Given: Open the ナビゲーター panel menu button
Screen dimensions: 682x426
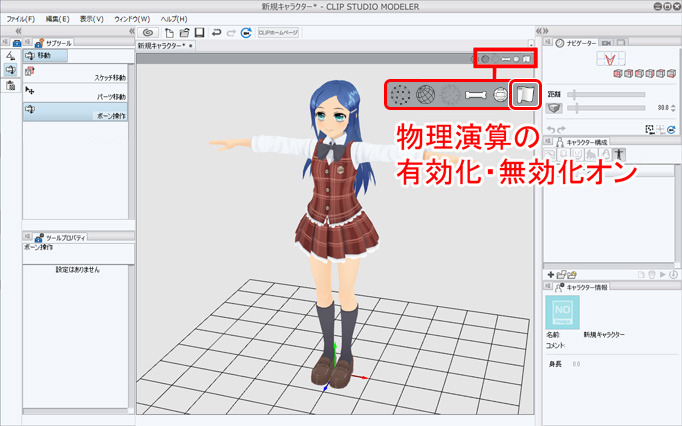Looking at the screenshot, I should (x=548, y=42).
